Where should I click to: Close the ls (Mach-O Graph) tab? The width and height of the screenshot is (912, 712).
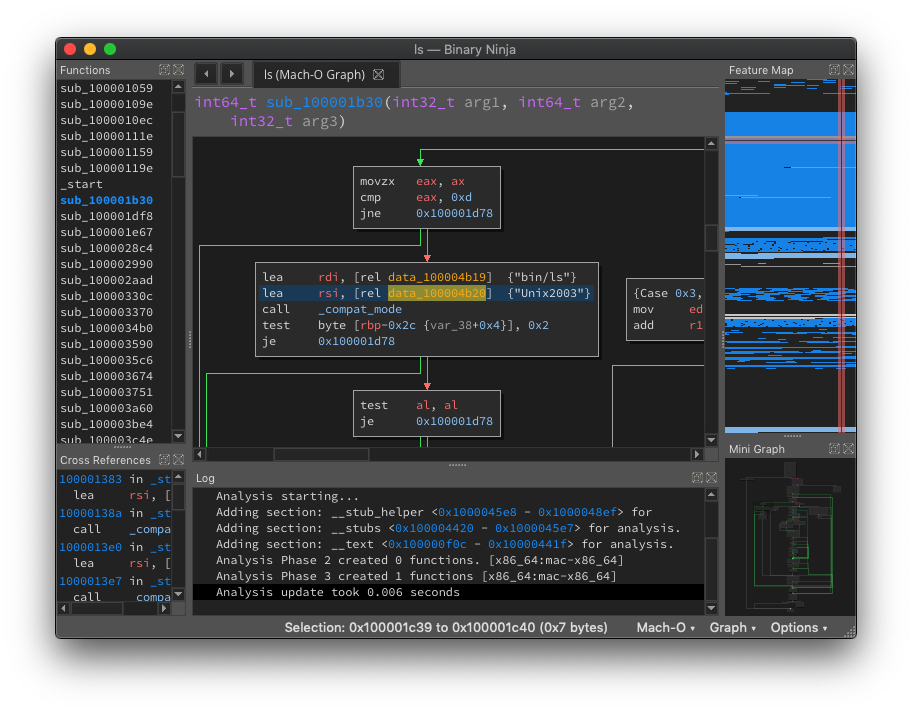[x=378, y=75]
